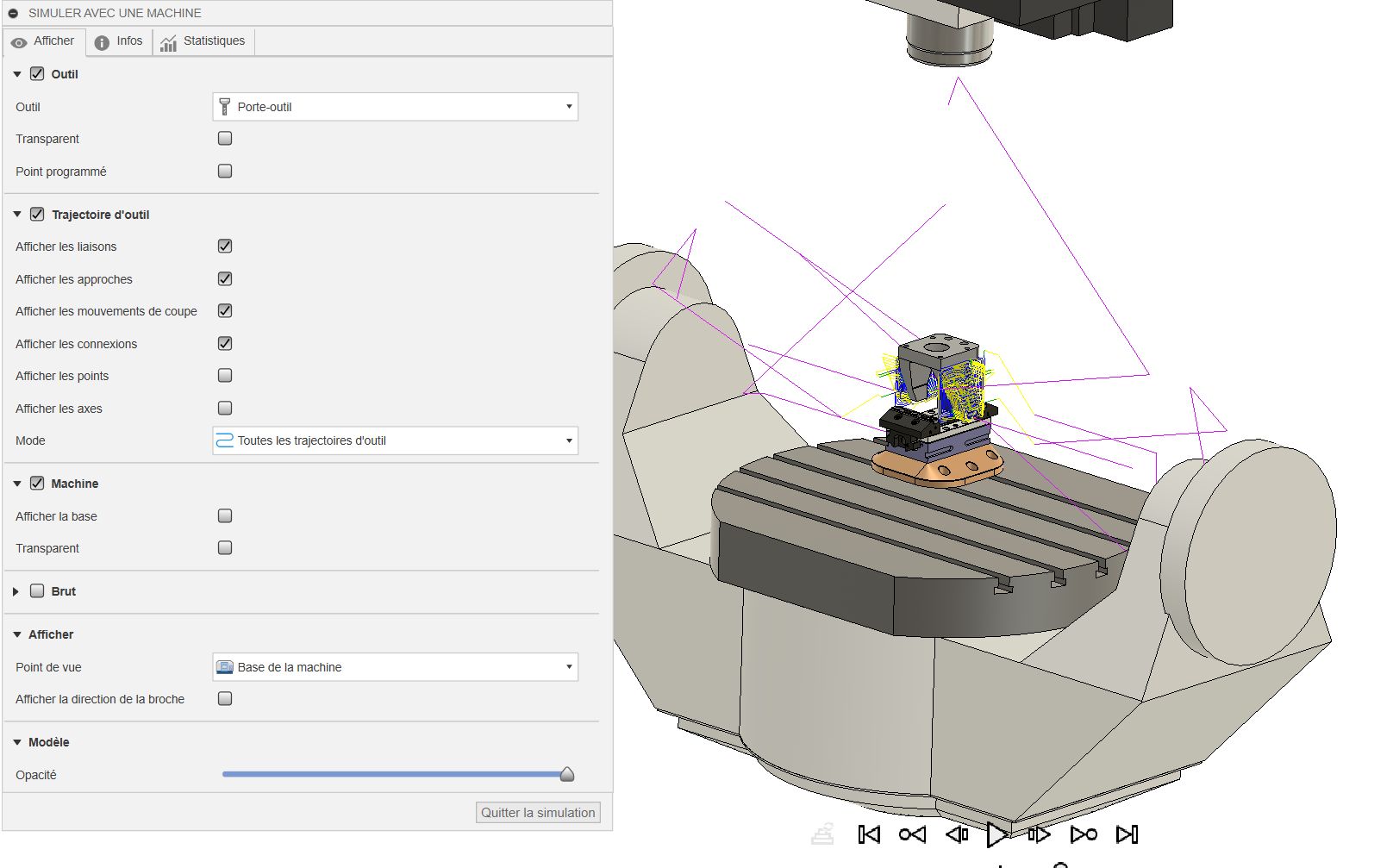Click the Opacité slider handle
The image size is (1393, 868).
[567, 775]
